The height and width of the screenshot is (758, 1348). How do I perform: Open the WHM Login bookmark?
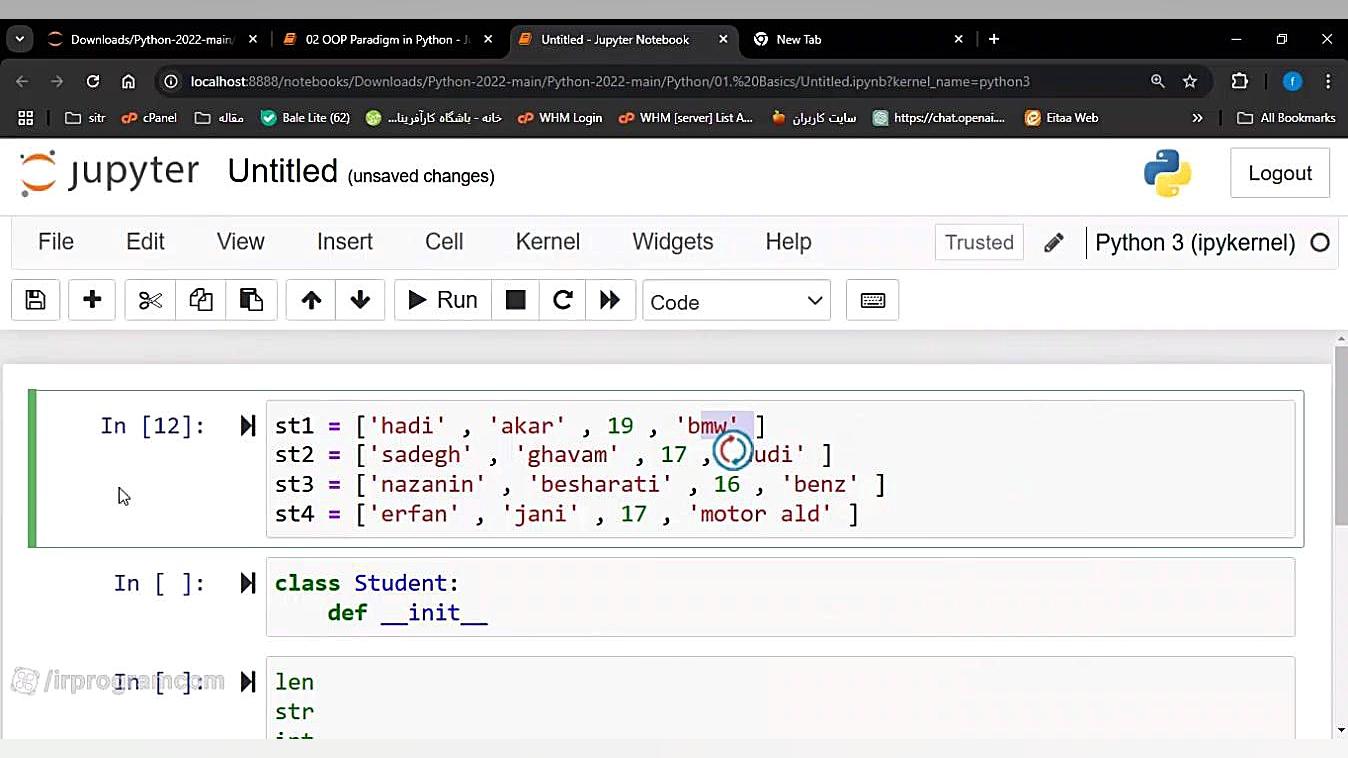560,118
